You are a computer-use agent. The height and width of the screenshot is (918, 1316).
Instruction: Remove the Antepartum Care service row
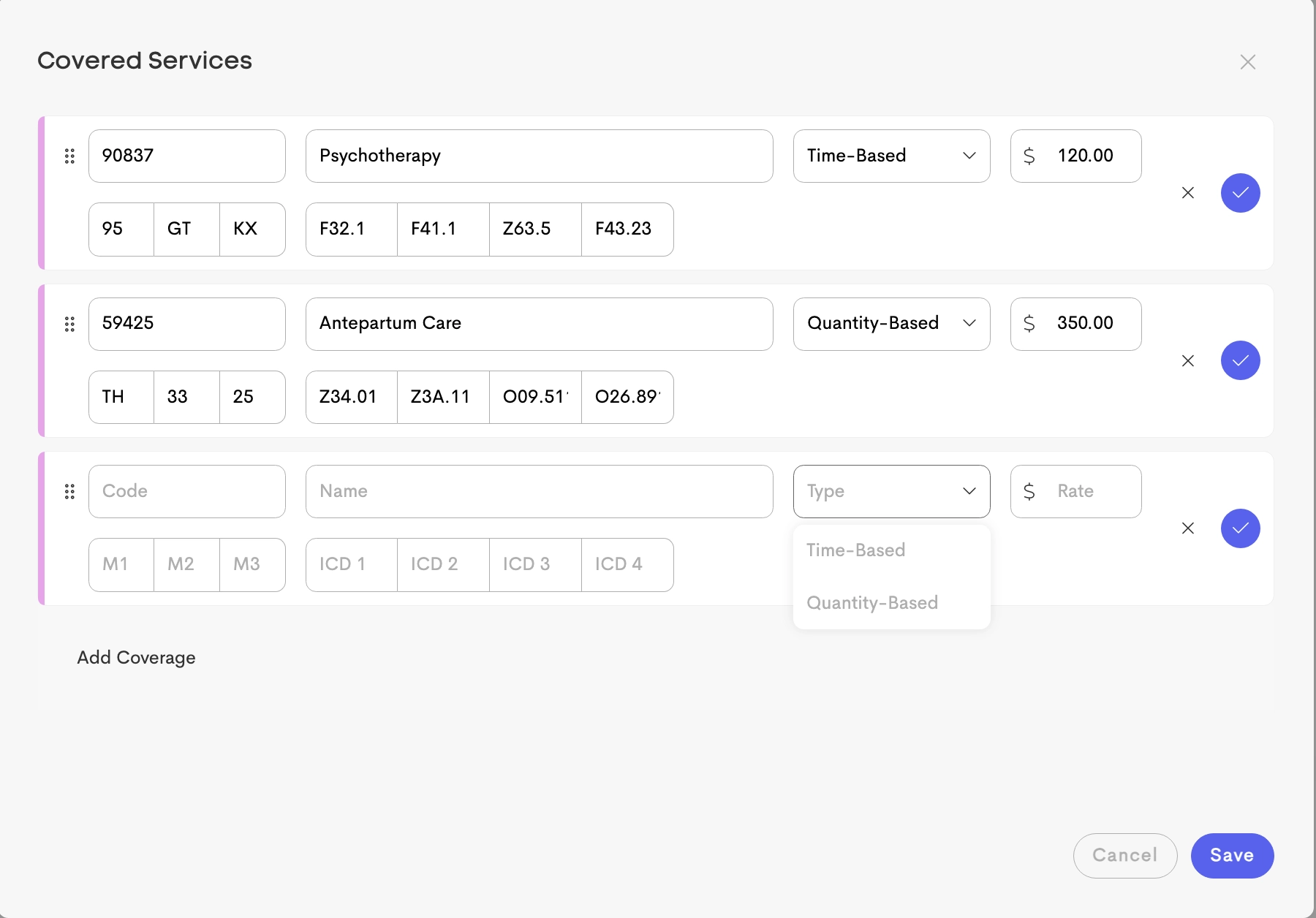coord(1188,360)
